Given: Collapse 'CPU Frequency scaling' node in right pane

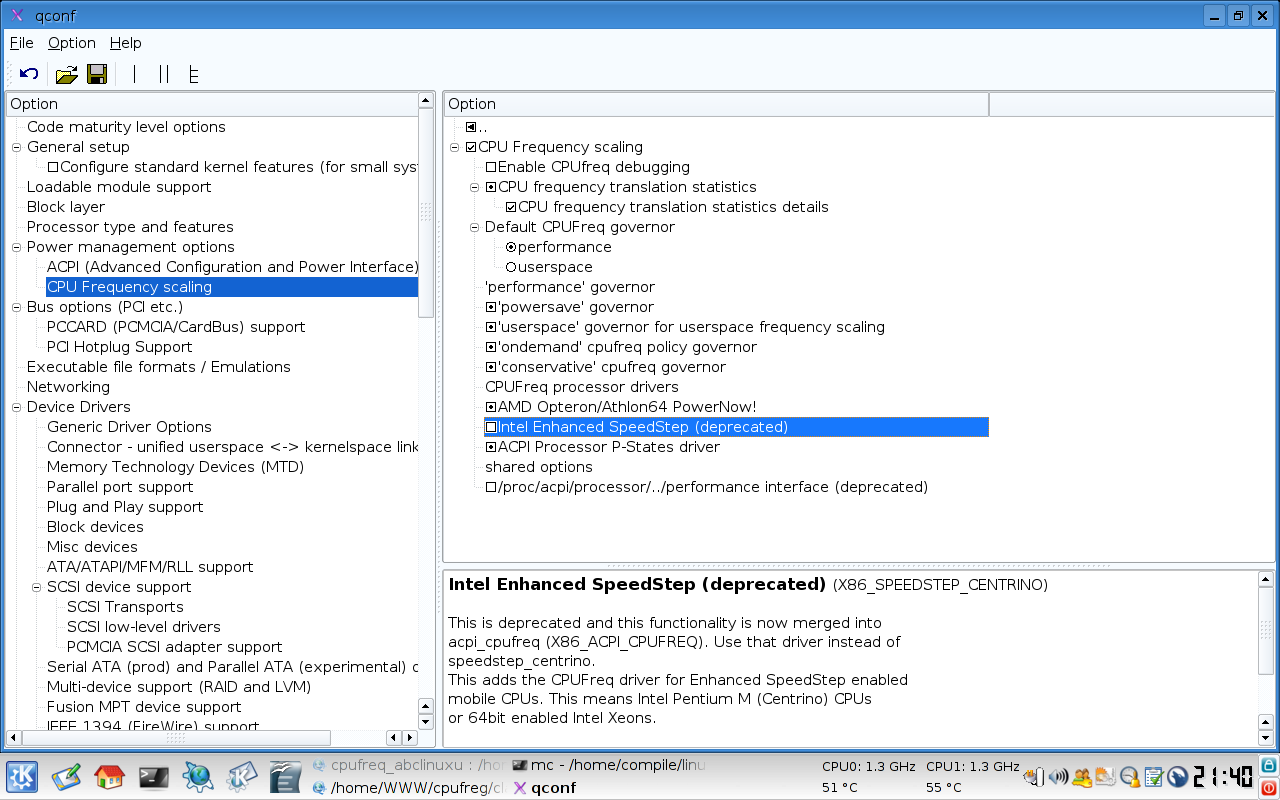Looking at the screenshot, I should click(455, 147).
